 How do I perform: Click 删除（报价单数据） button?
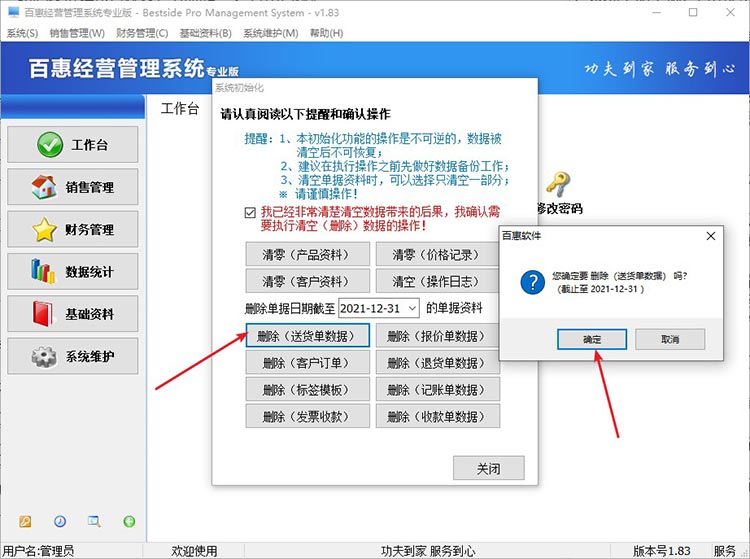coord(437,336)
